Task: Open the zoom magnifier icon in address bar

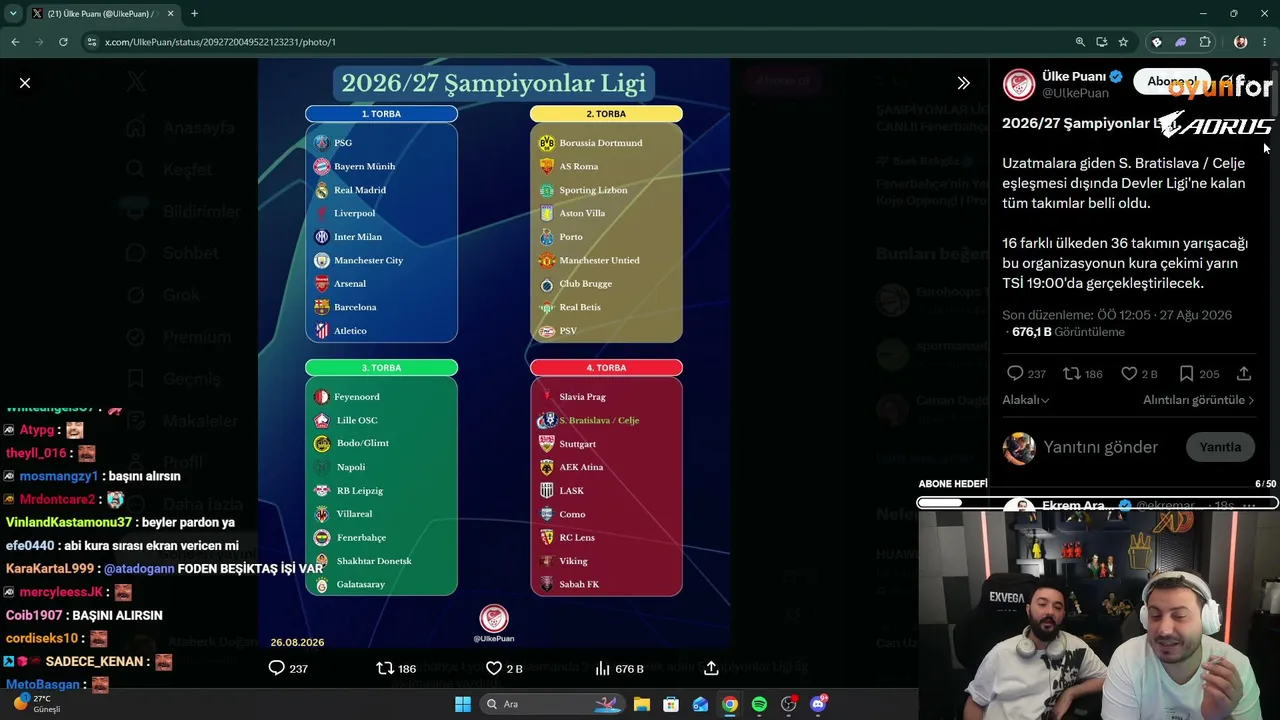Action: 1080,42
